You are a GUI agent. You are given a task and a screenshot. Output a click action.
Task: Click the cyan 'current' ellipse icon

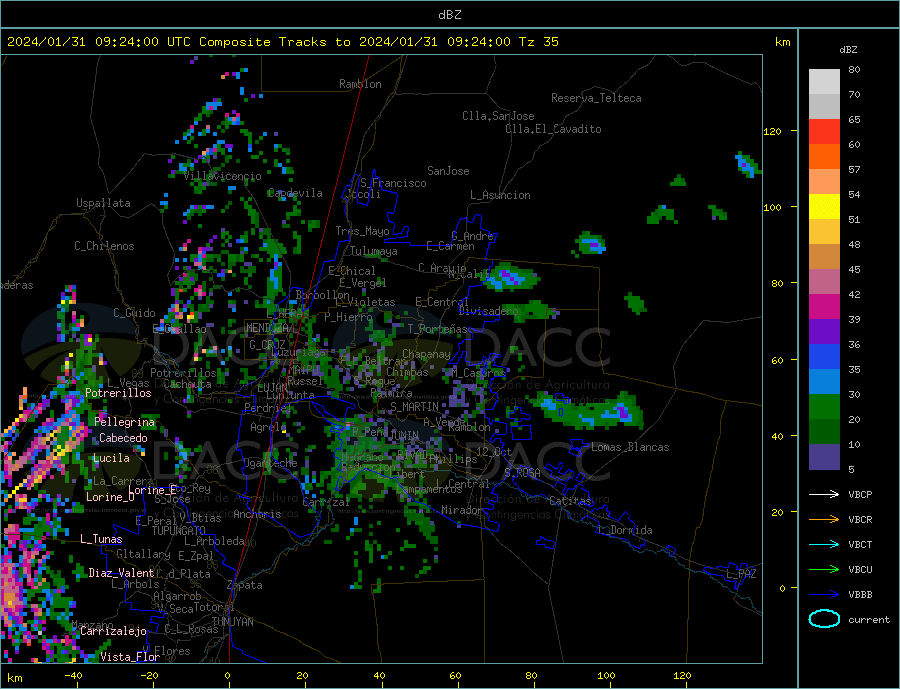coord(824,619)
